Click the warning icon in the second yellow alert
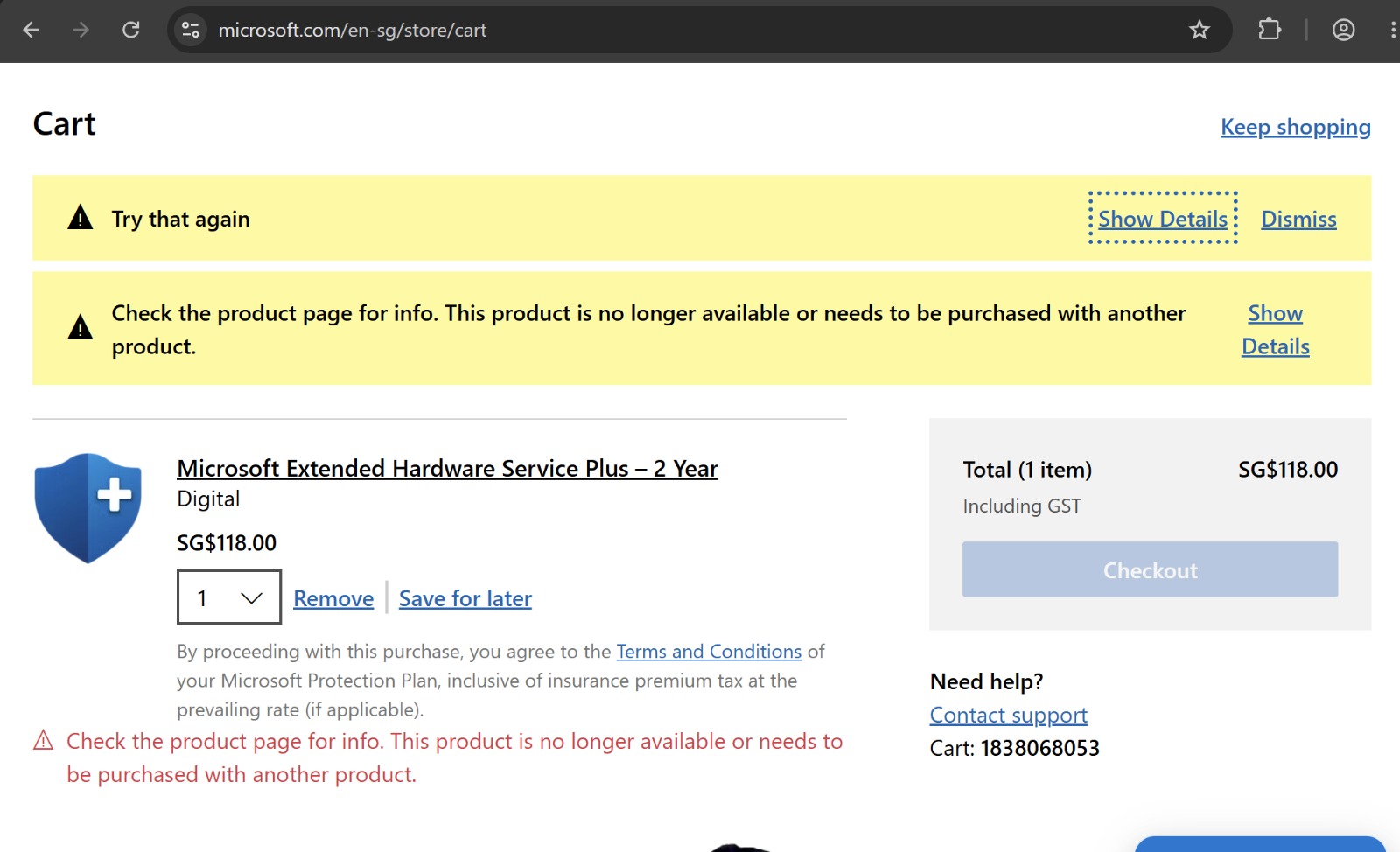 click(x=80, y=327)
